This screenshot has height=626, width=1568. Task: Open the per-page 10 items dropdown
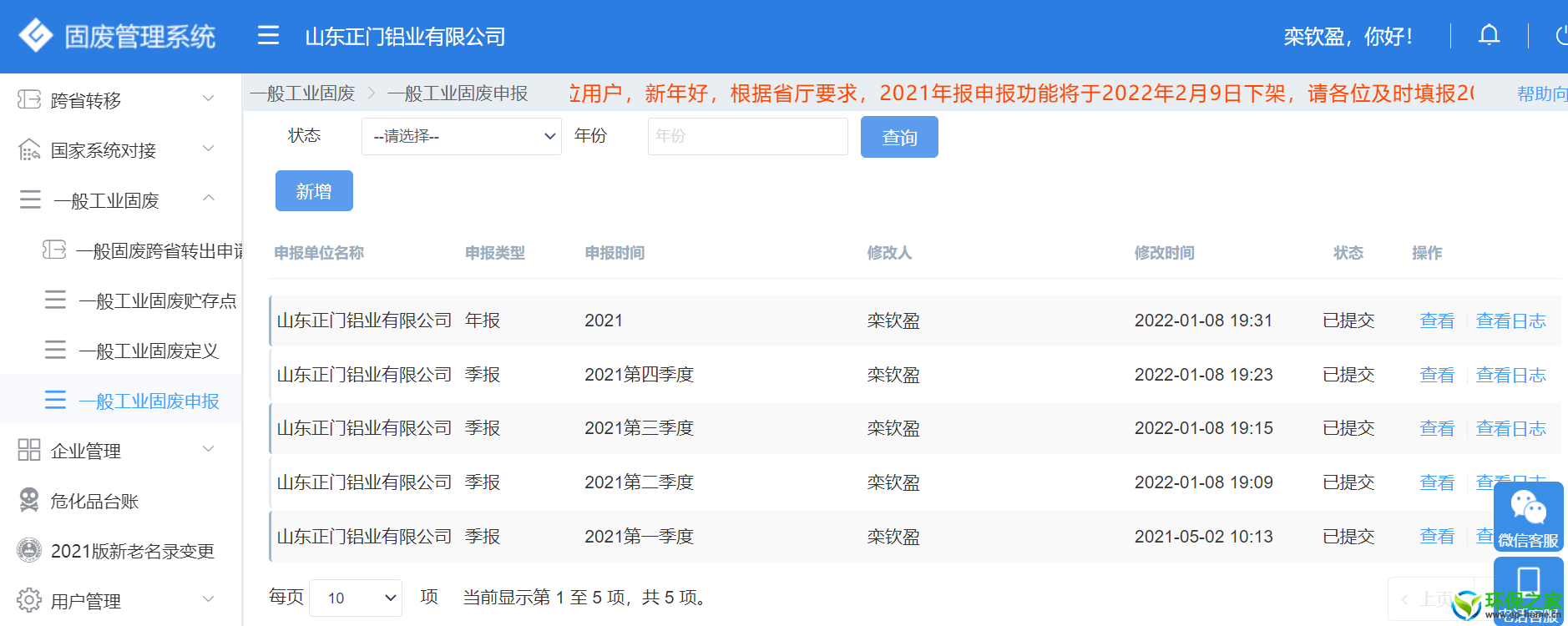356,598
